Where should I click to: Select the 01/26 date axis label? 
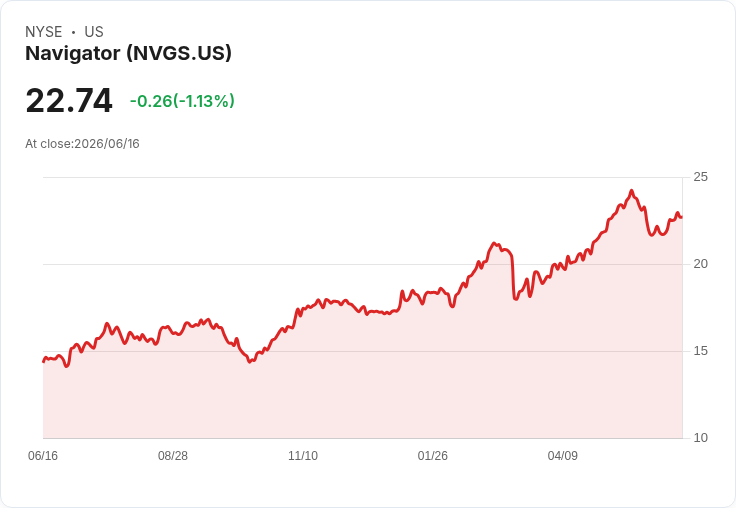(x=433, y=455)
